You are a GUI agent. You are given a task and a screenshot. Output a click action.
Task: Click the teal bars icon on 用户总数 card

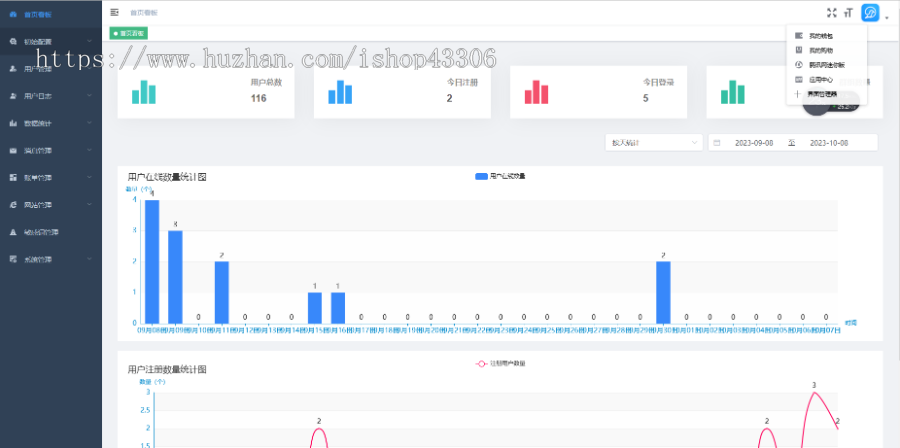[143, 92]
